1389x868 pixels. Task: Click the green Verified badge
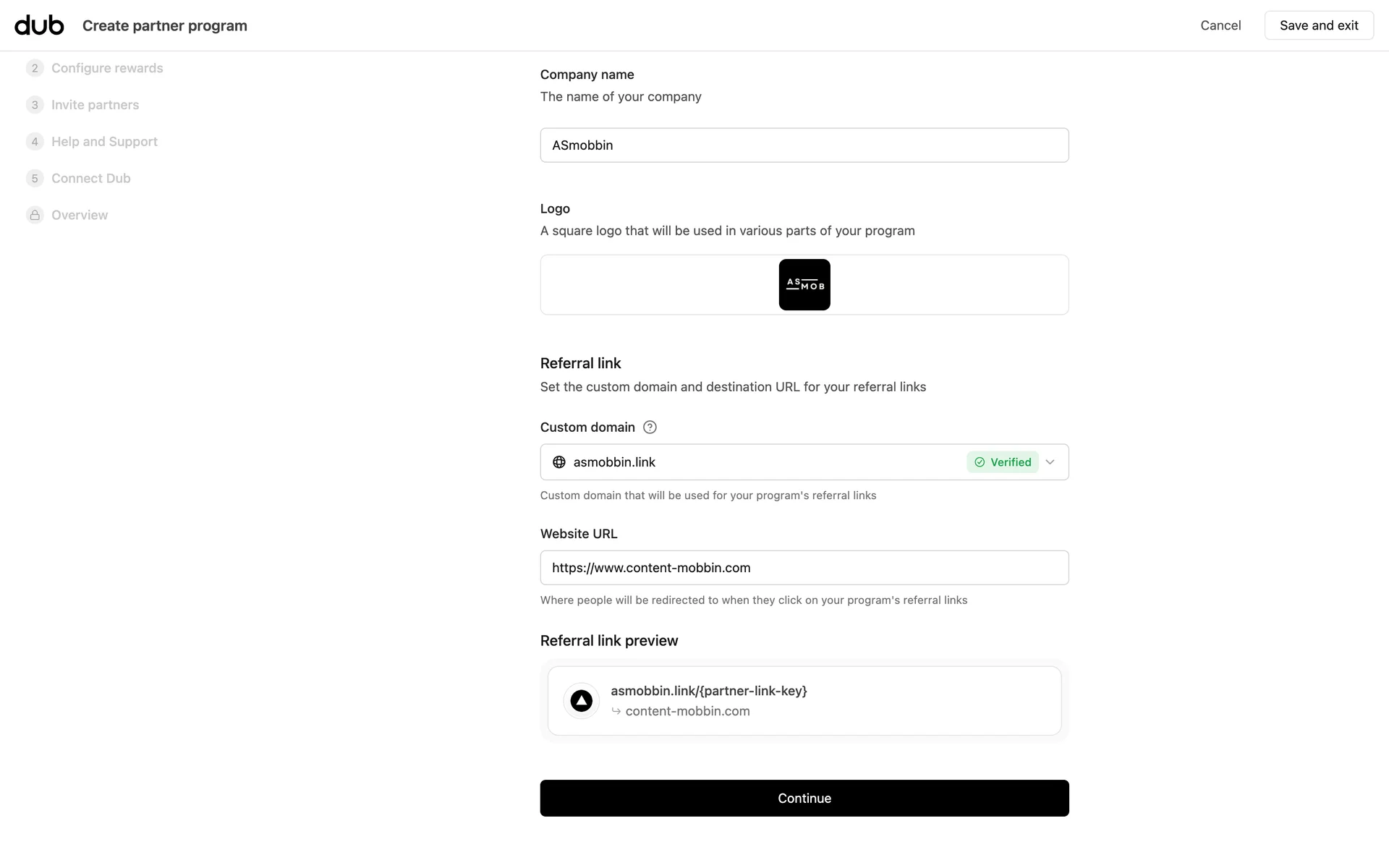tap(1003, 462)
